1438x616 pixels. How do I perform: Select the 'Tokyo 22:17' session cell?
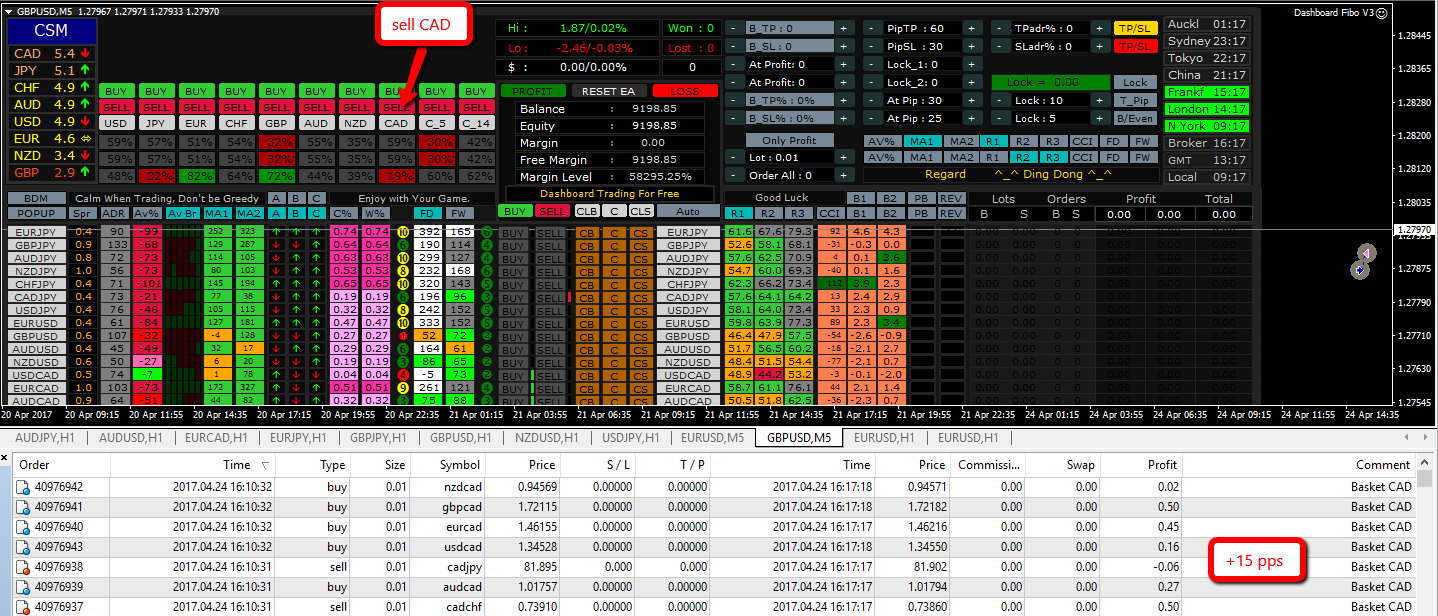(1207, 58)
